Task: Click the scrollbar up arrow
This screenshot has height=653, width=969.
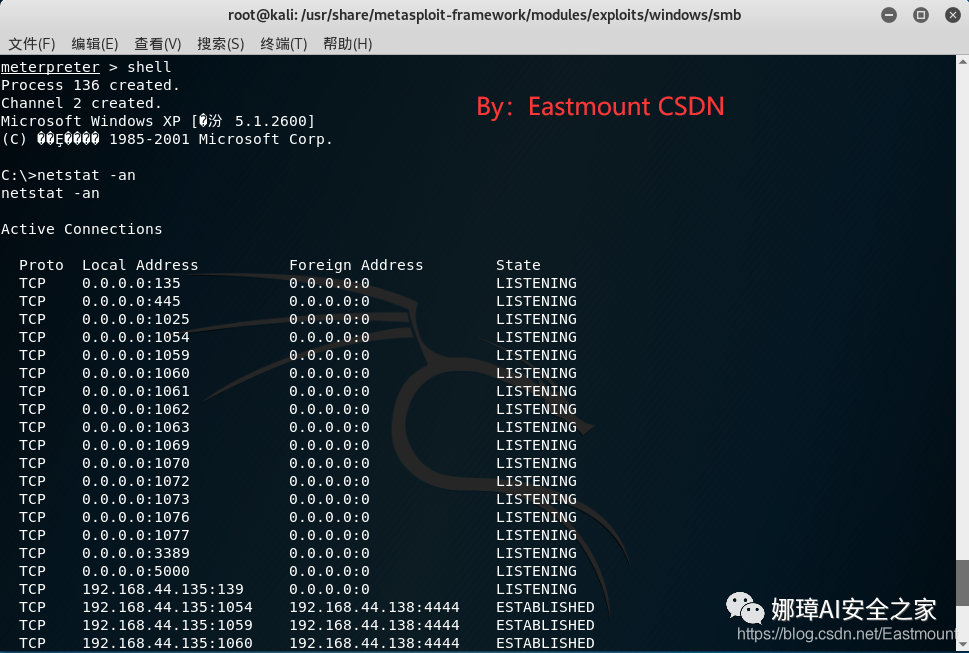Action: [x=962, y=61]
